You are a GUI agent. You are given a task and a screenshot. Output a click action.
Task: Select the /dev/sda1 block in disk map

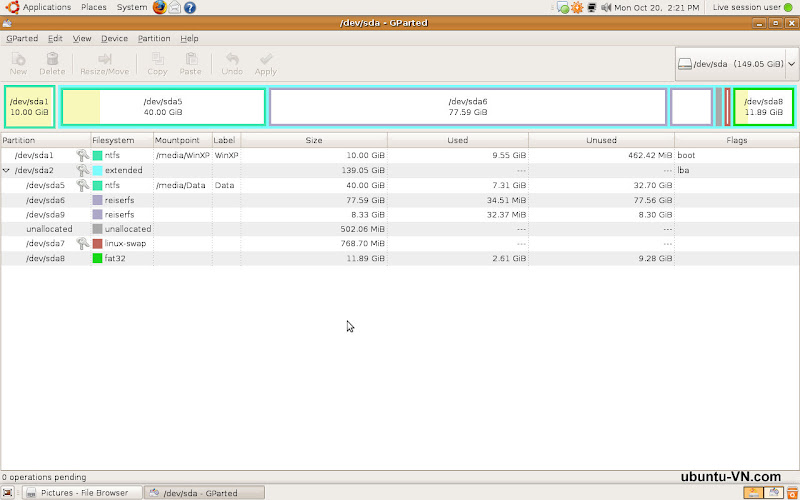(30, 107)
